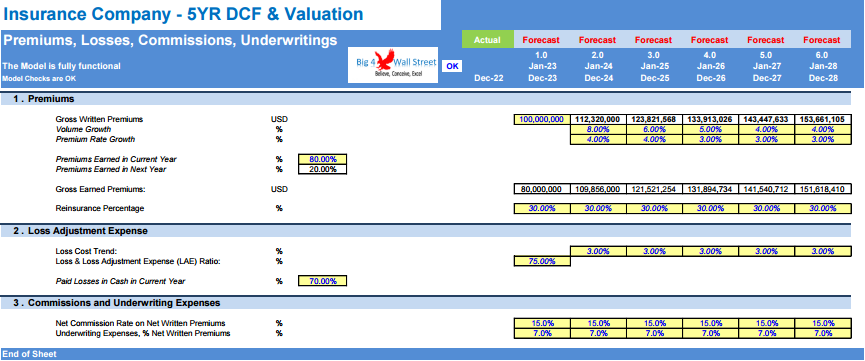Select the Premiums Earned in Current Year 80.00% cell
Image resolution: width=865 pixels, height=361 pixels.
coord(322,159)
